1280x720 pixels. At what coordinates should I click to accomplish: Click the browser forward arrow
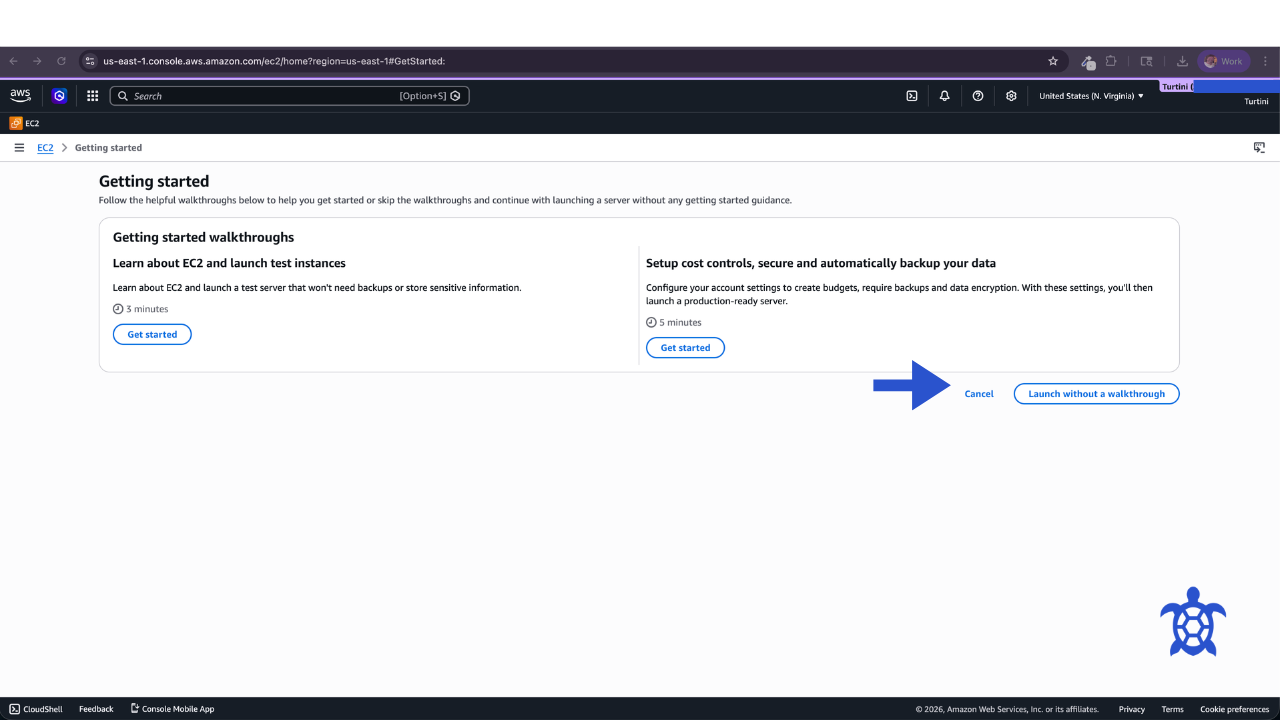coord(37,61)
